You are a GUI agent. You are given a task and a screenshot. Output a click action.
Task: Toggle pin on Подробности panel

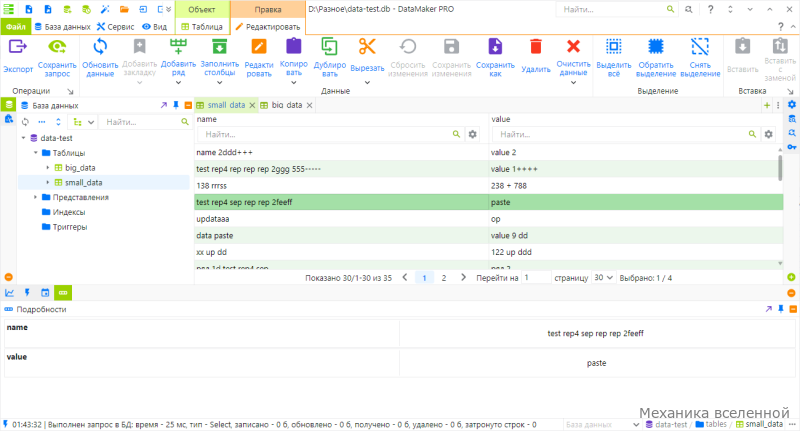[781, 309]
